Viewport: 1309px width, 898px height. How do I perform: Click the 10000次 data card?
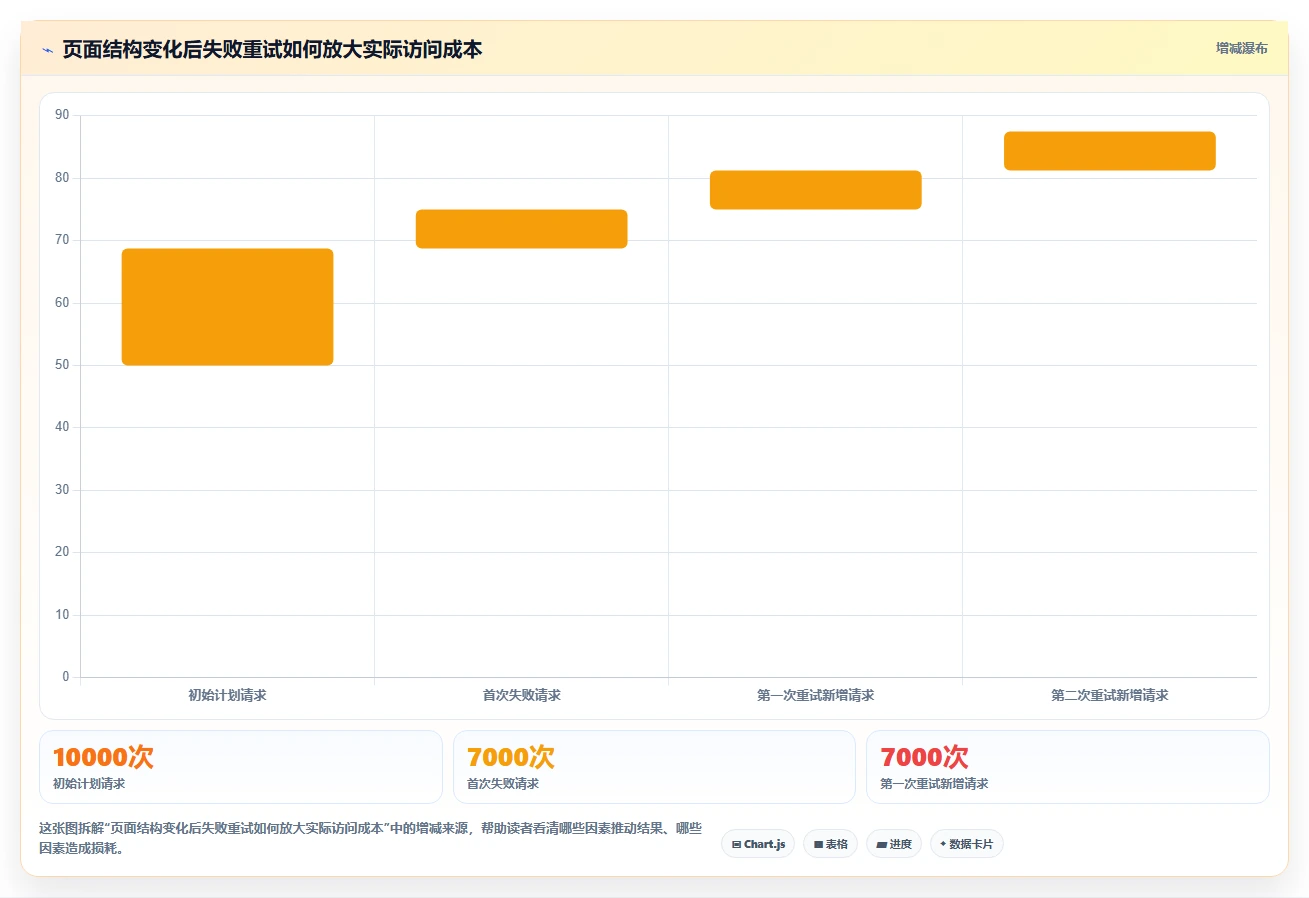pos(241,767)
